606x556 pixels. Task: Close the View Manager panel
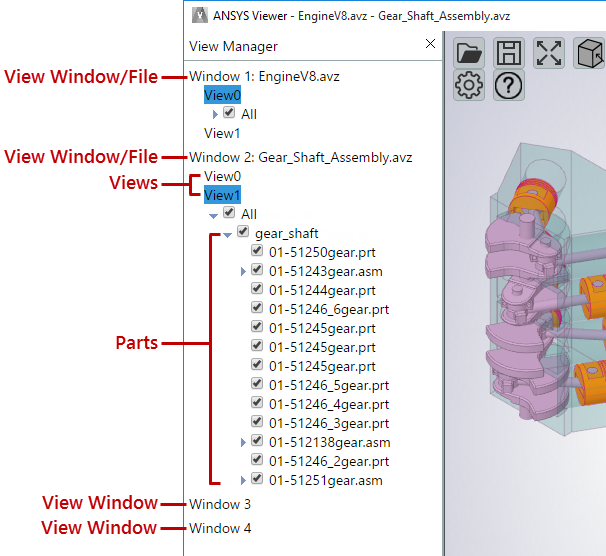click(430, 44)
